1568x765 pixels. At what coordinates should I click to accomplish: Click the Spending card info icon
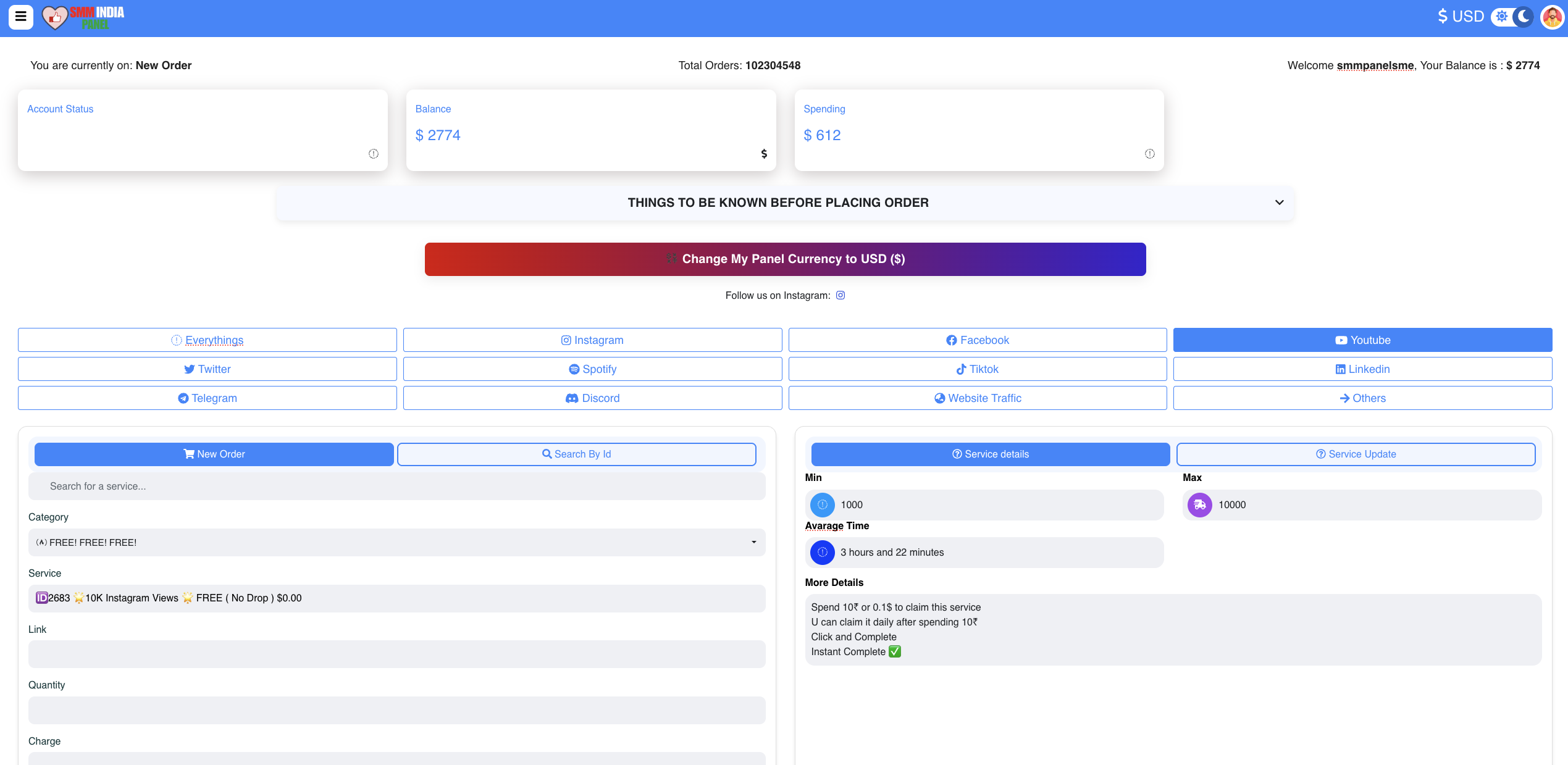(1149, 154)
